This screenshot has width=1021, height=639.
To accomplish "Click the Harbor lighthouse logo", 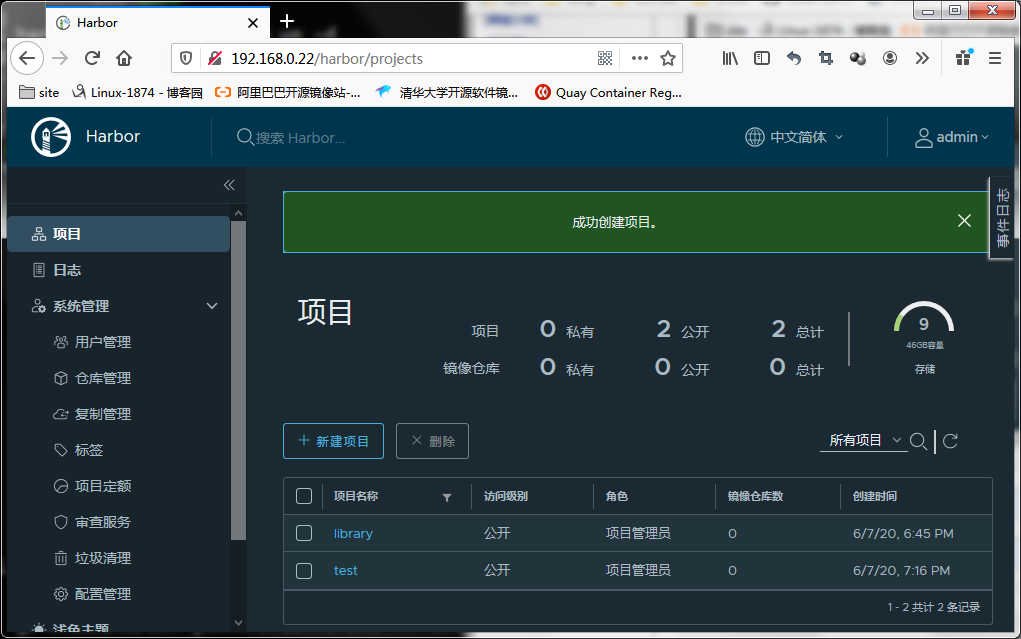I will pyautogui.click(x=51, y=137).
